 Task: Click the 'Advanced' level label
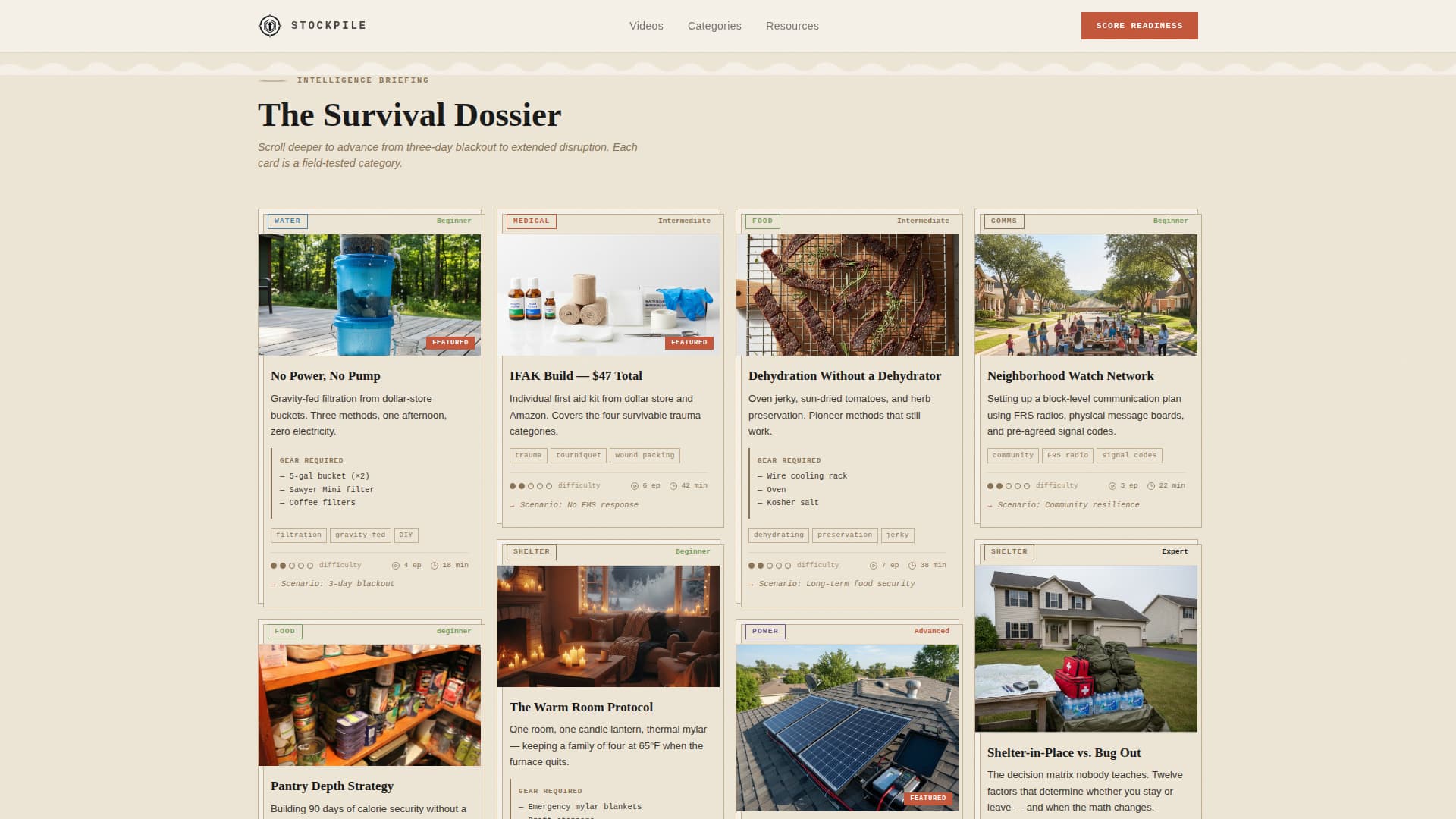click(931, 632)
